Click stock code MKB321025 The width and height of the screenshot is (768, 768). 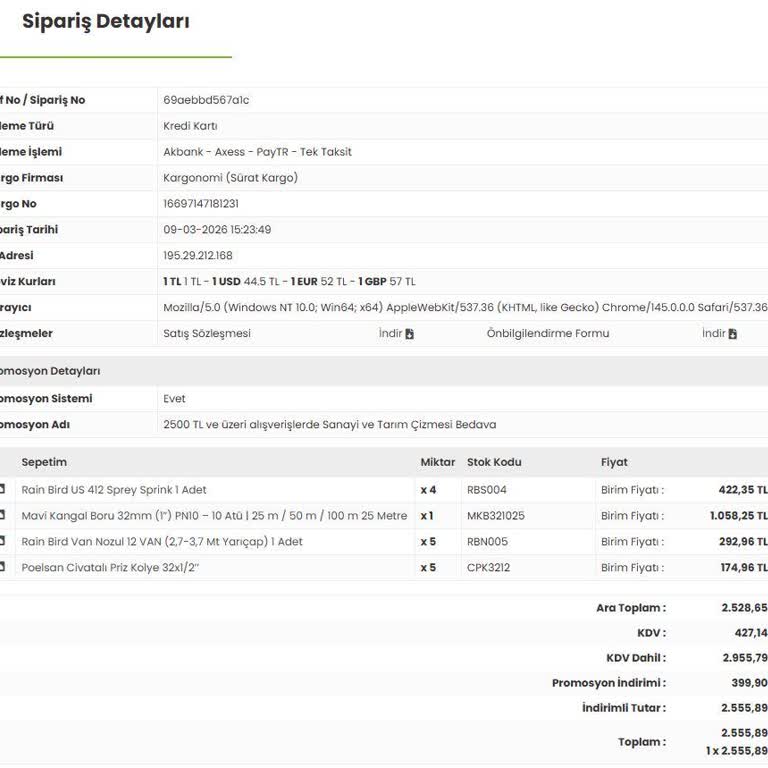coord(495,516)
